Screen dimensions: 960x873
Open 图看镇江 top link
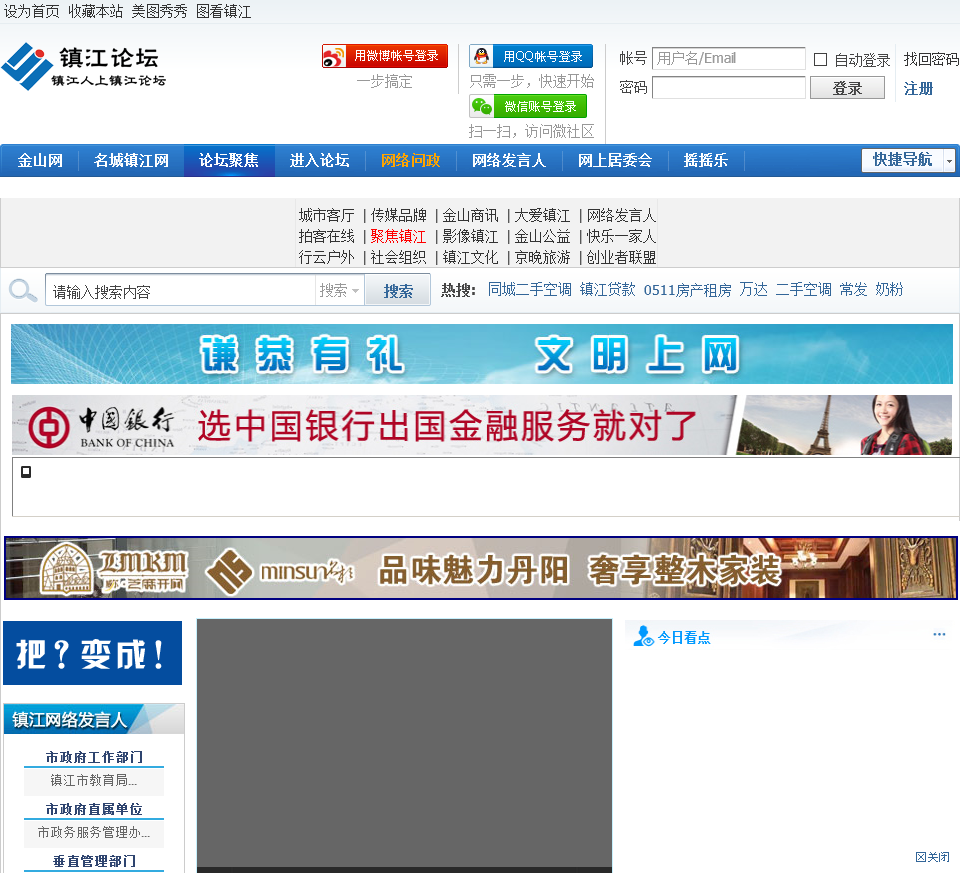[223, 12]
